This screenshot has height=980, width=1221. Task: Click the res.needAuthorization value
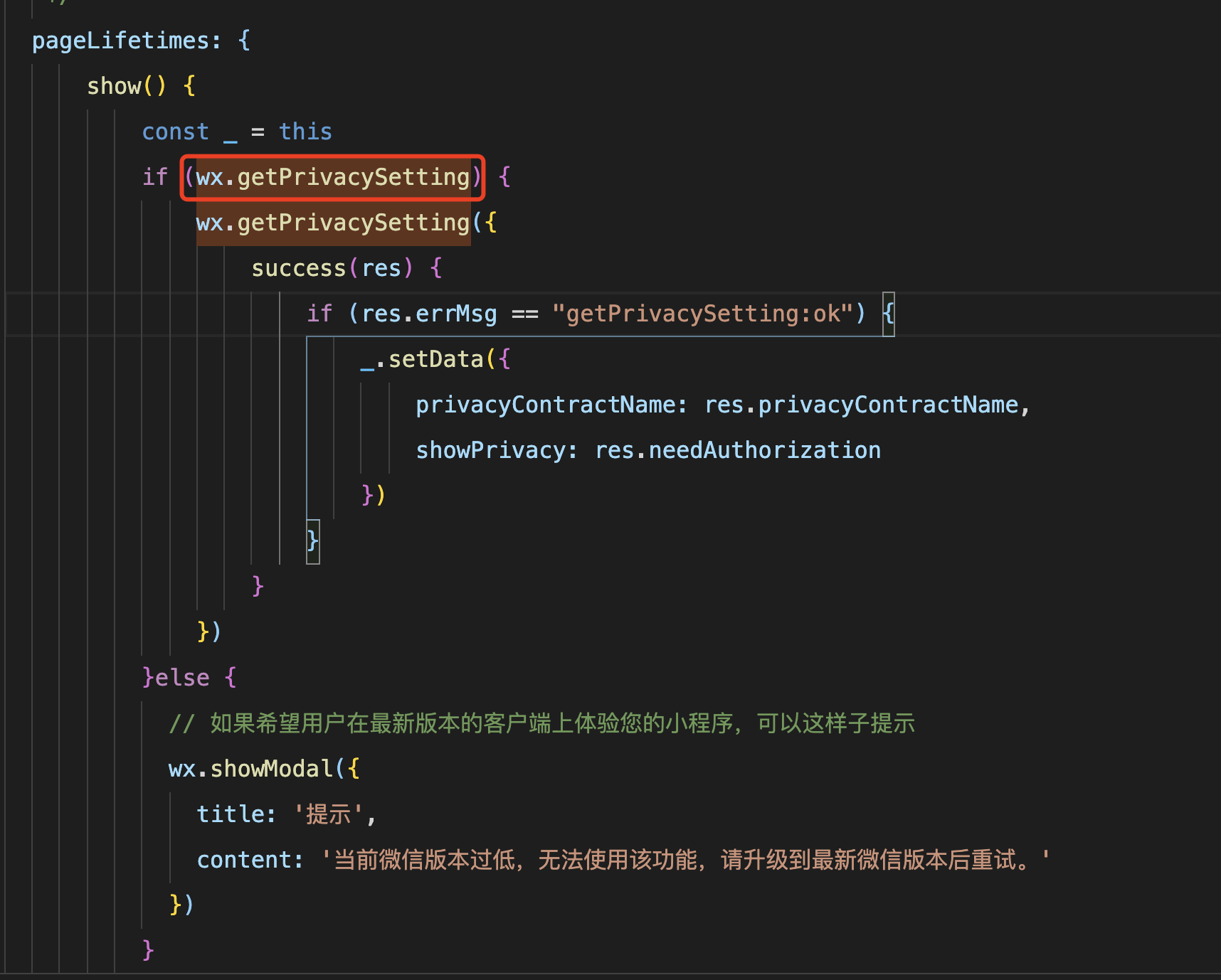738,450
